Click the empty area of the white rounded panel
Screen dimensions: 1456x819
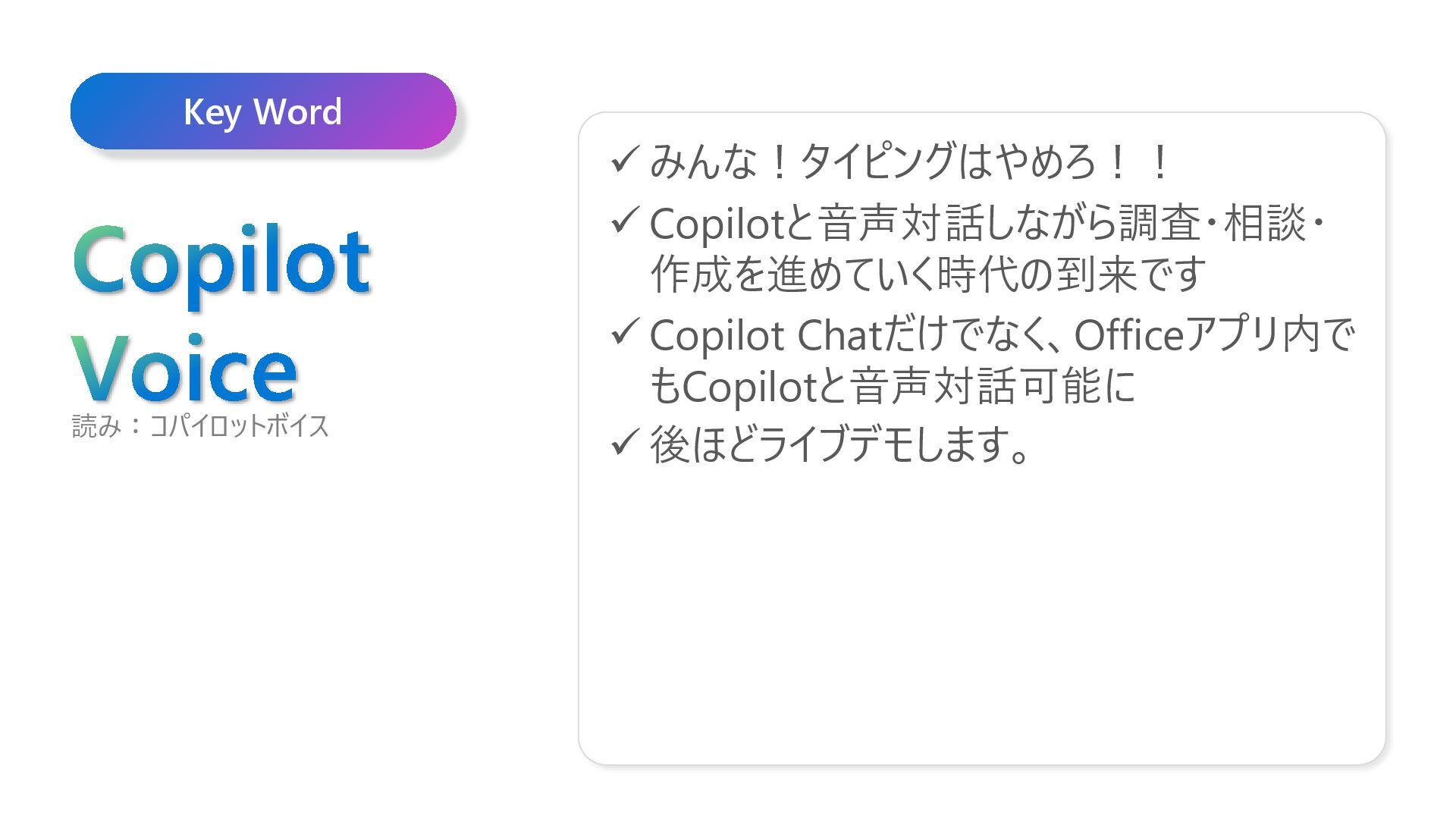coord(982,614)
